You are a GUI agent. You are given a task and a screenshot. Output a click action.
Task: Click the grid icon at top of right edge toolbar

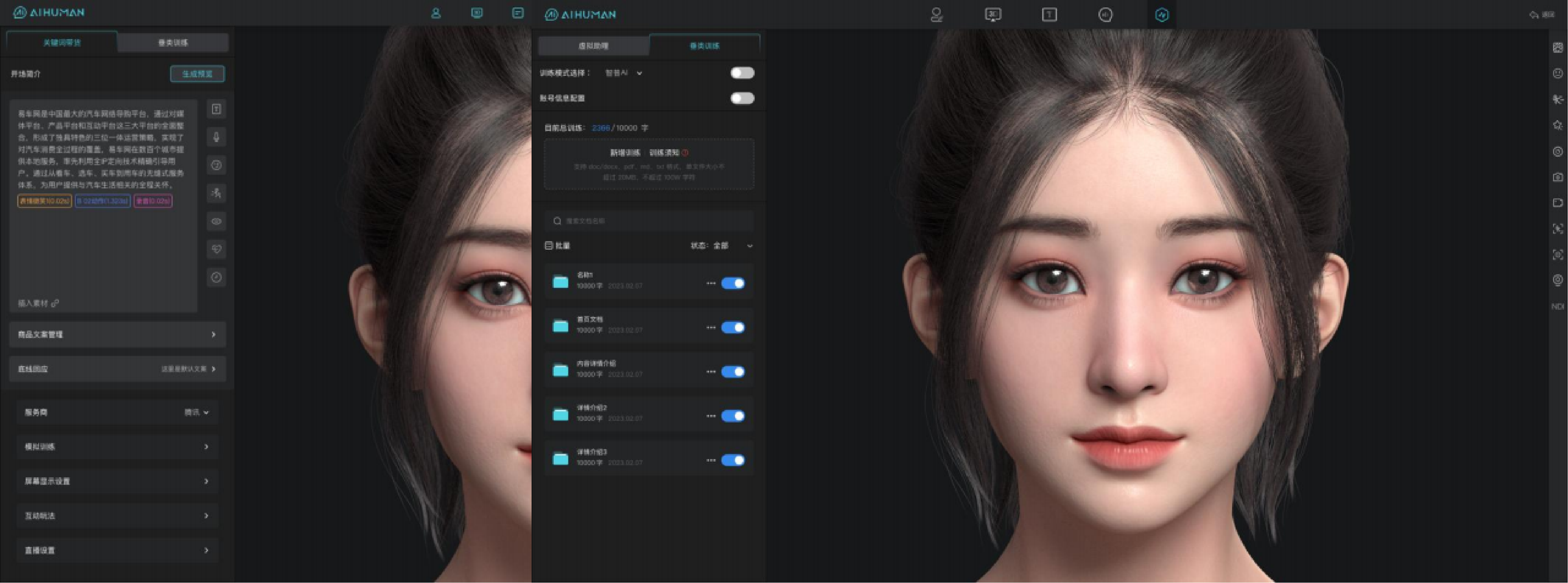1558,47
